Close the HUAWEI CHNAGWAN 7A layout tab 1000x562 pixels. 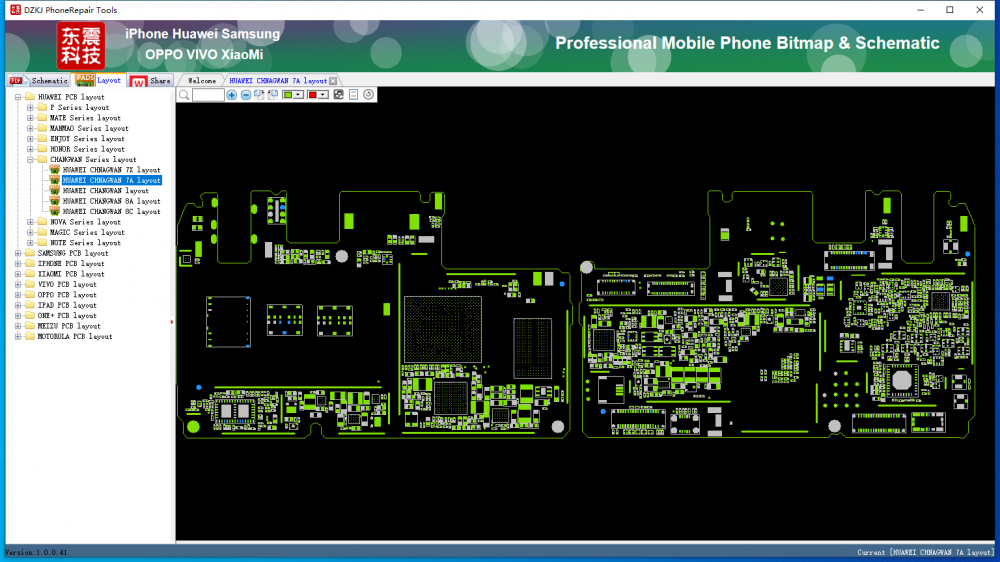333,81
